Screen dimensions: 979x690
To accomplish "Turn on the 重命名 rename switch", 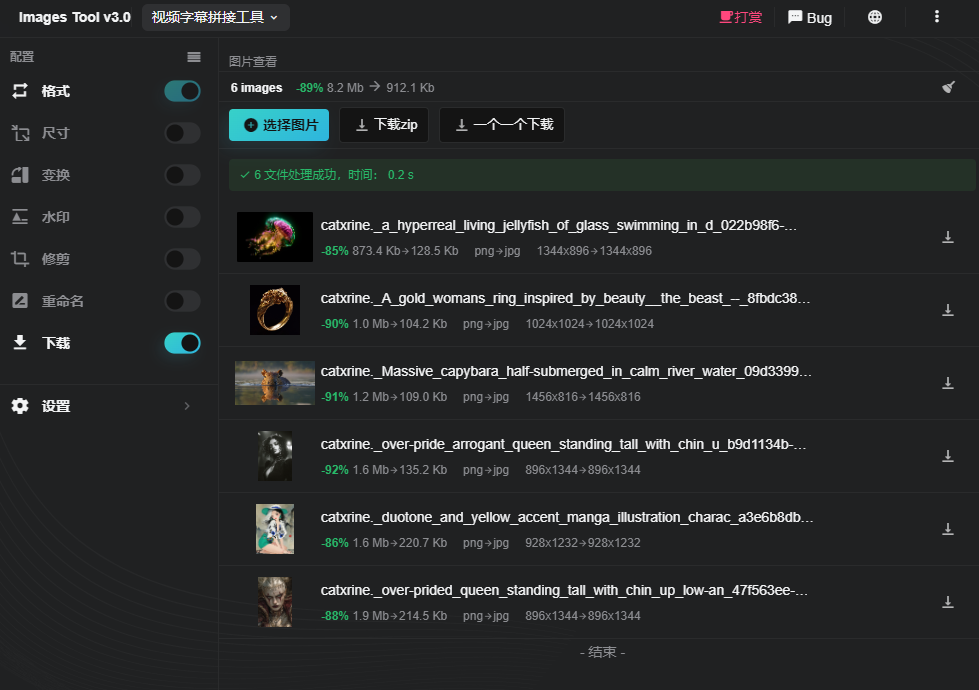I will pos(182,301).
